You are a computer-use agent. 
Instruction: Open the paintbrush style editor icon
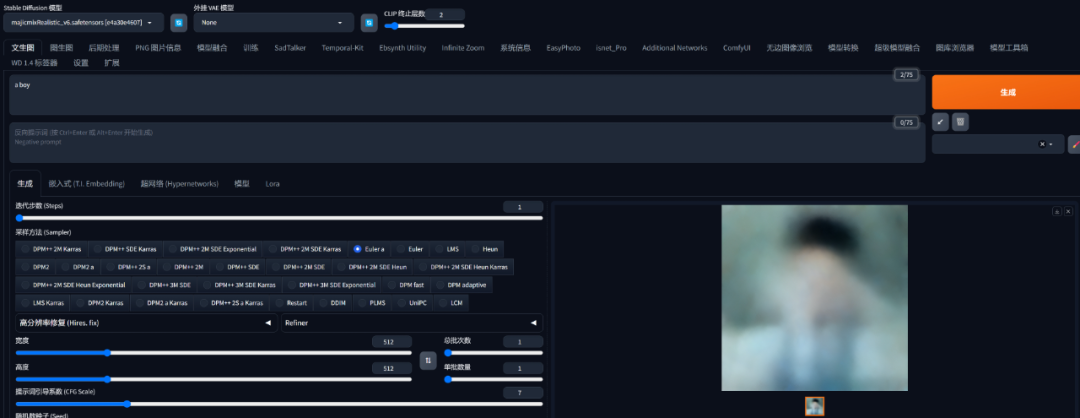pos(1076,144)
